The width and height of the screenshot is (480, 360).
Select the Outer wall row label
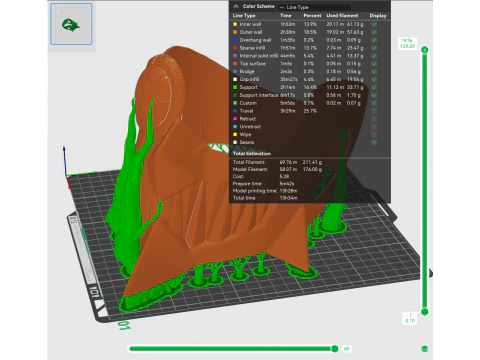coord(251,32)
